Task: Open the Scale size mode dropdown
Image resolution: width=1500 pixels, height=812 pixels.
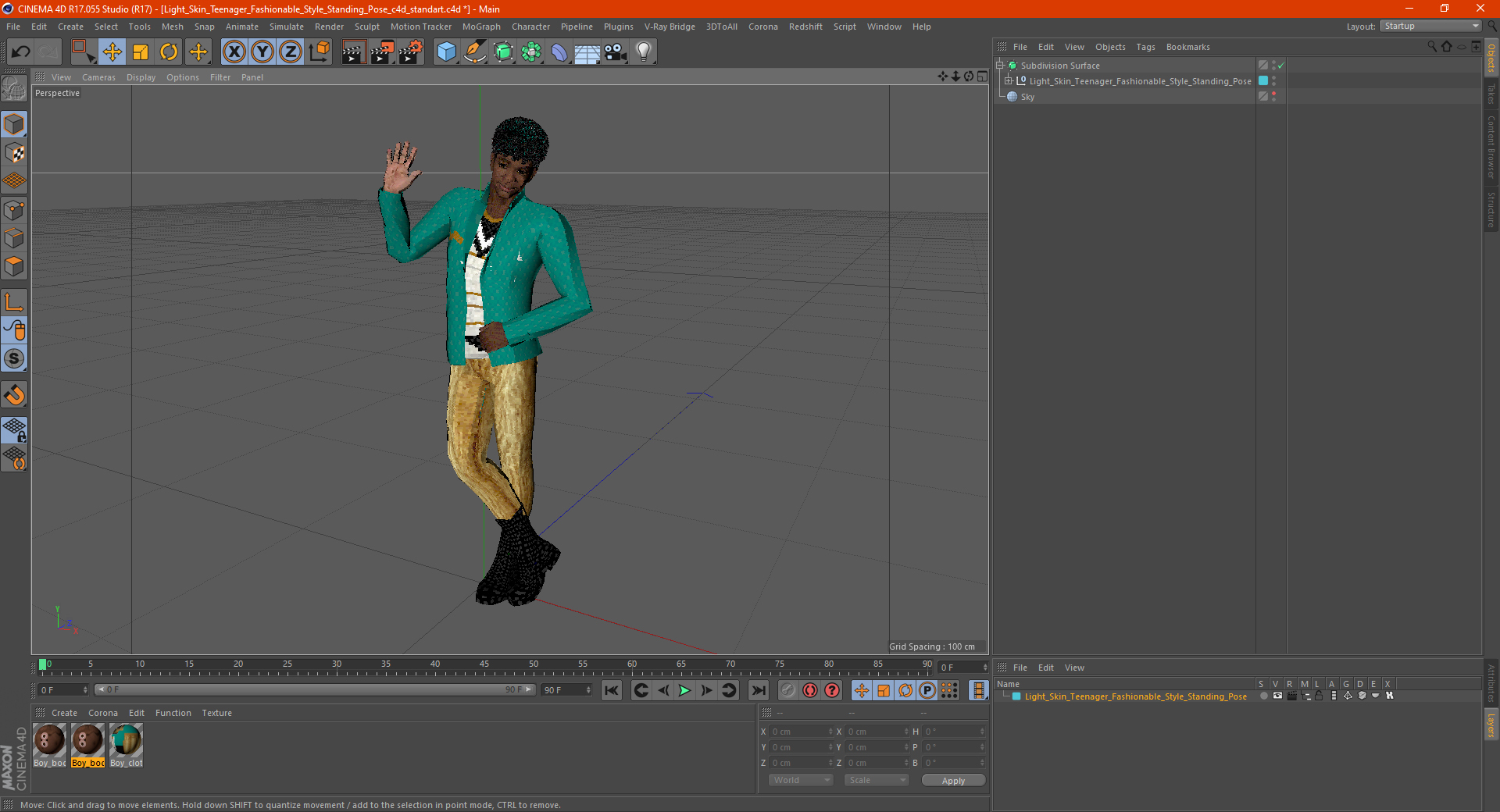Action: click(877, 780)
